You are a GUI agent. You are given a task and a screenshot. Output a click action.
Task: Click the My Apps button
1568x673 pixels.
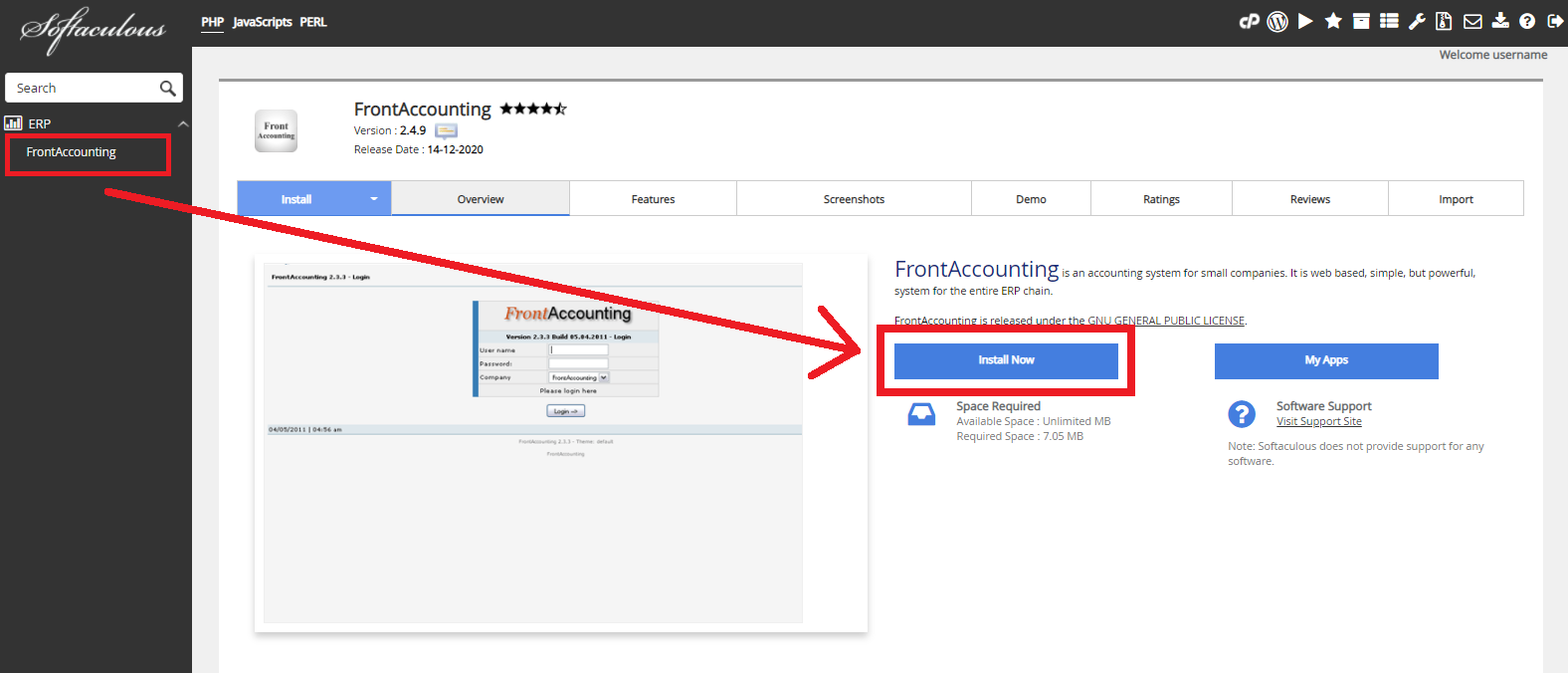(x=1325, y=360)
